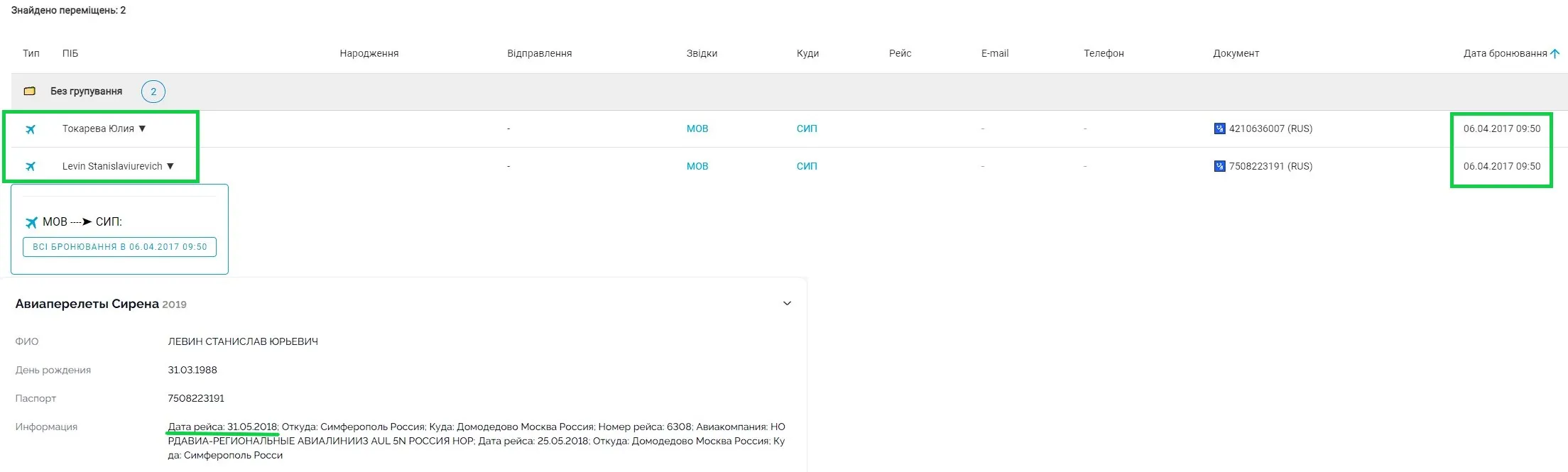Screen dimensions: 1568x472
Task: Sort by the Документ column header
Action: tap(1236, 54)
